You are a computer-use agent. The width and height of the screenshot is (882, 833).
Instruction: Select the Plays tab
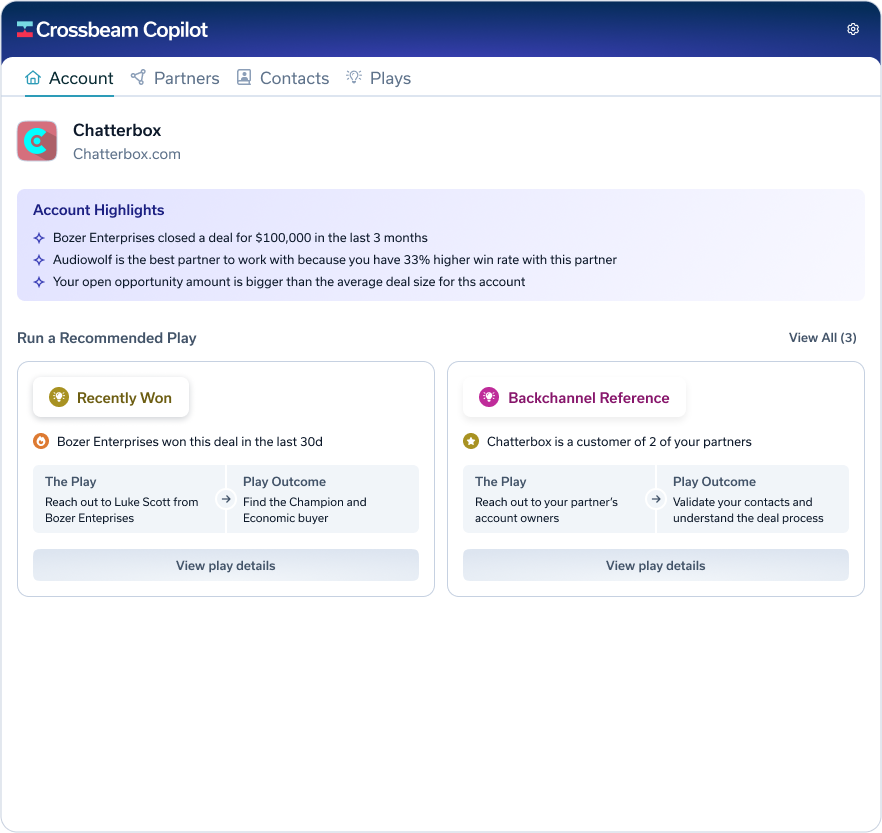[378, 78]
